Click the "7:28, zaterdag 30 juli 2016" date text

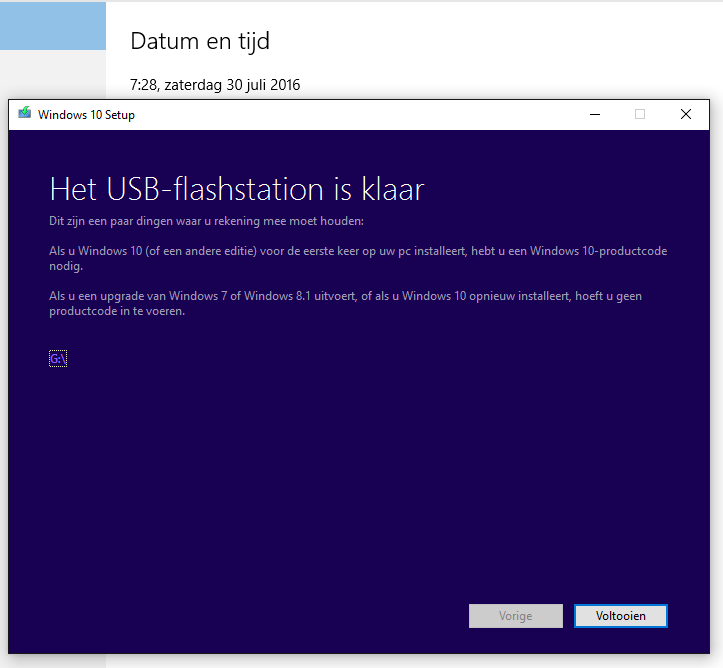tap(215, 85)
